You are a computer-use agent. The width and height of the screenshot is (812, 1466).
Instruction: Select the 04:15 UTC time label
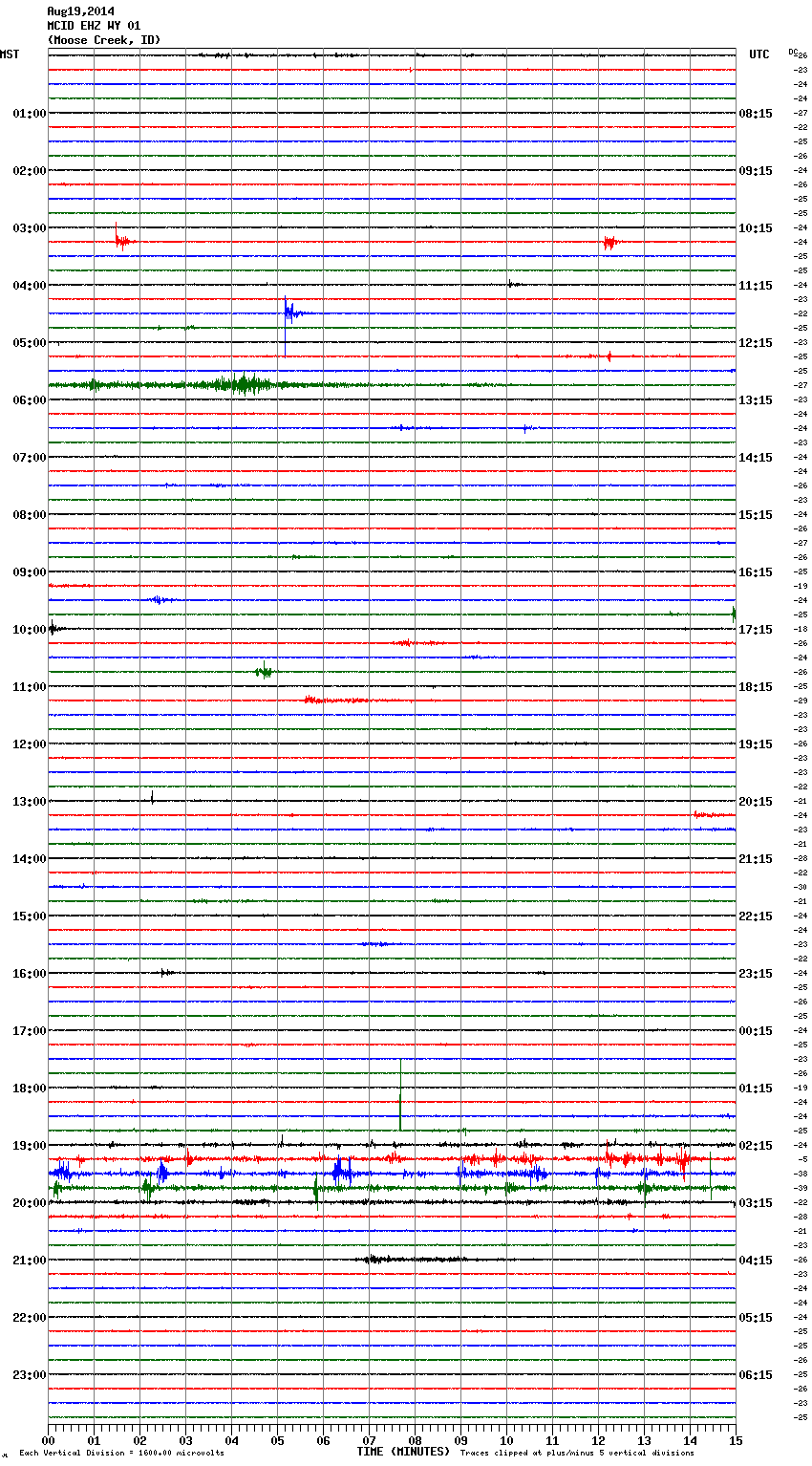coord(756,1261)
